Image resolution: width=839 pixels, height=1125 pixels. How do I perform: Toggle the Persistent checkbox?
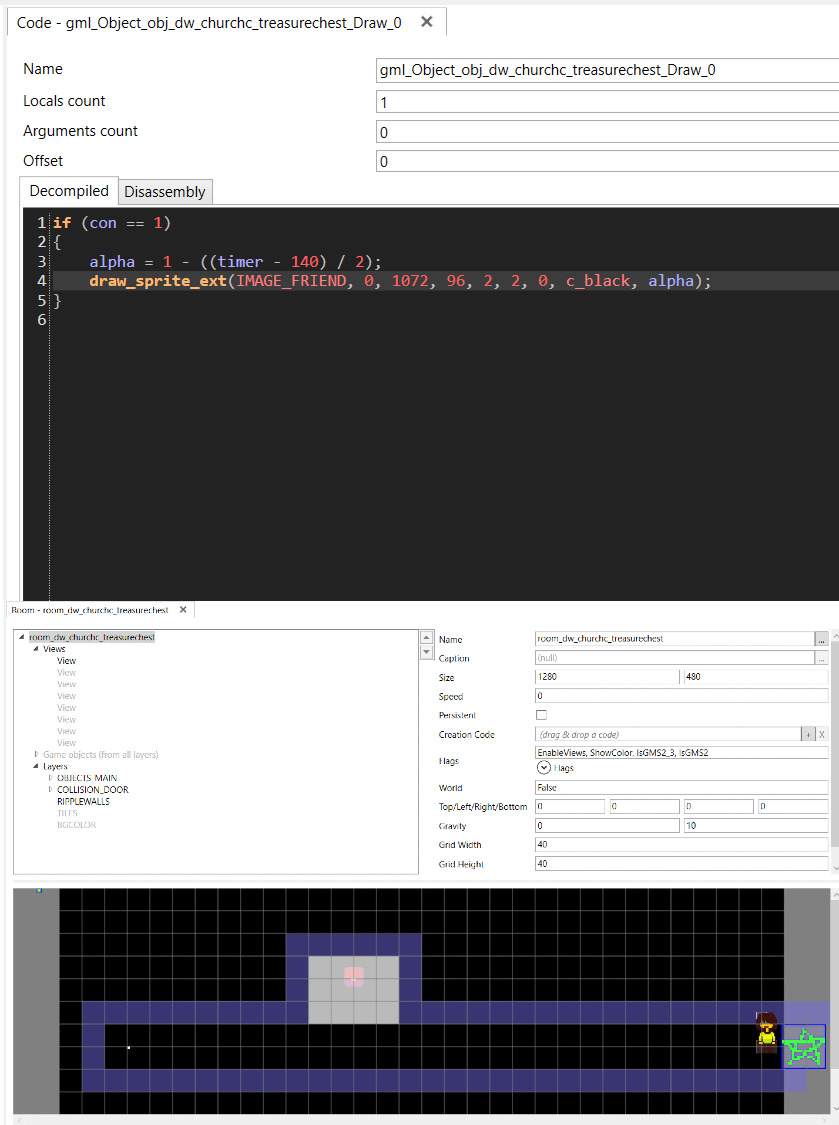[x=541, y=715]
